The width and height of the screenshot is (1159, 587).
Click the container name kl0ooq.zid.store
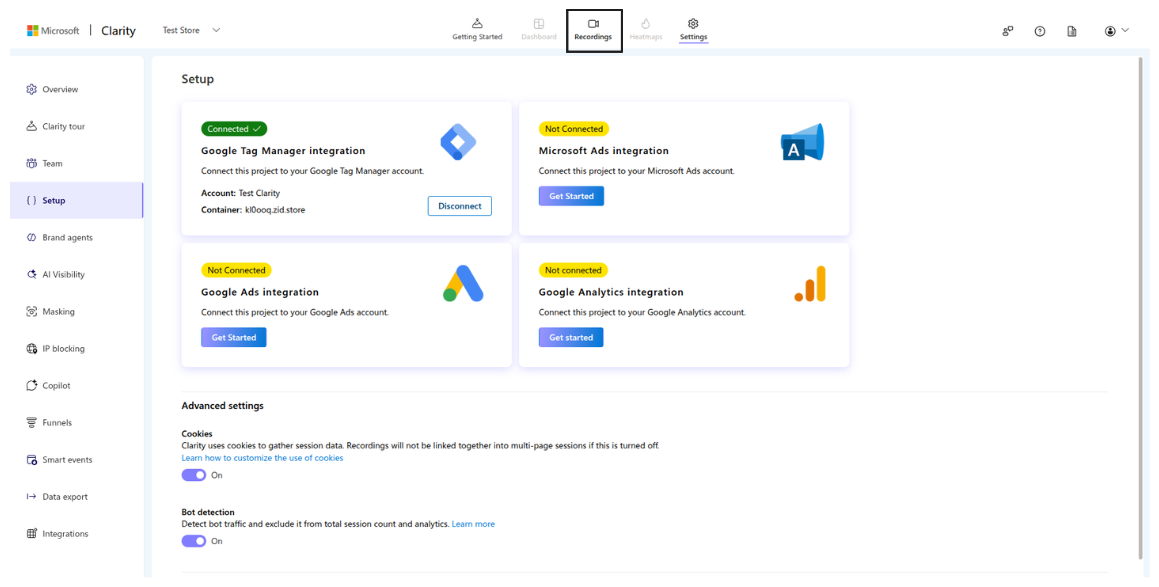pos(275,210)
